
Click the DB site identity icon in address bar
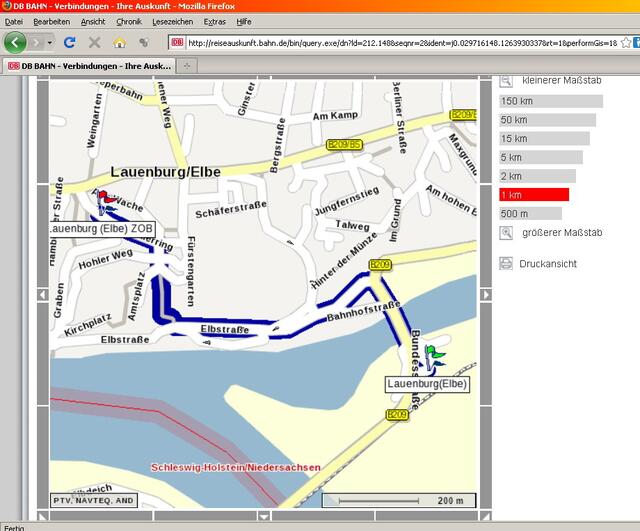pos(177,42)
